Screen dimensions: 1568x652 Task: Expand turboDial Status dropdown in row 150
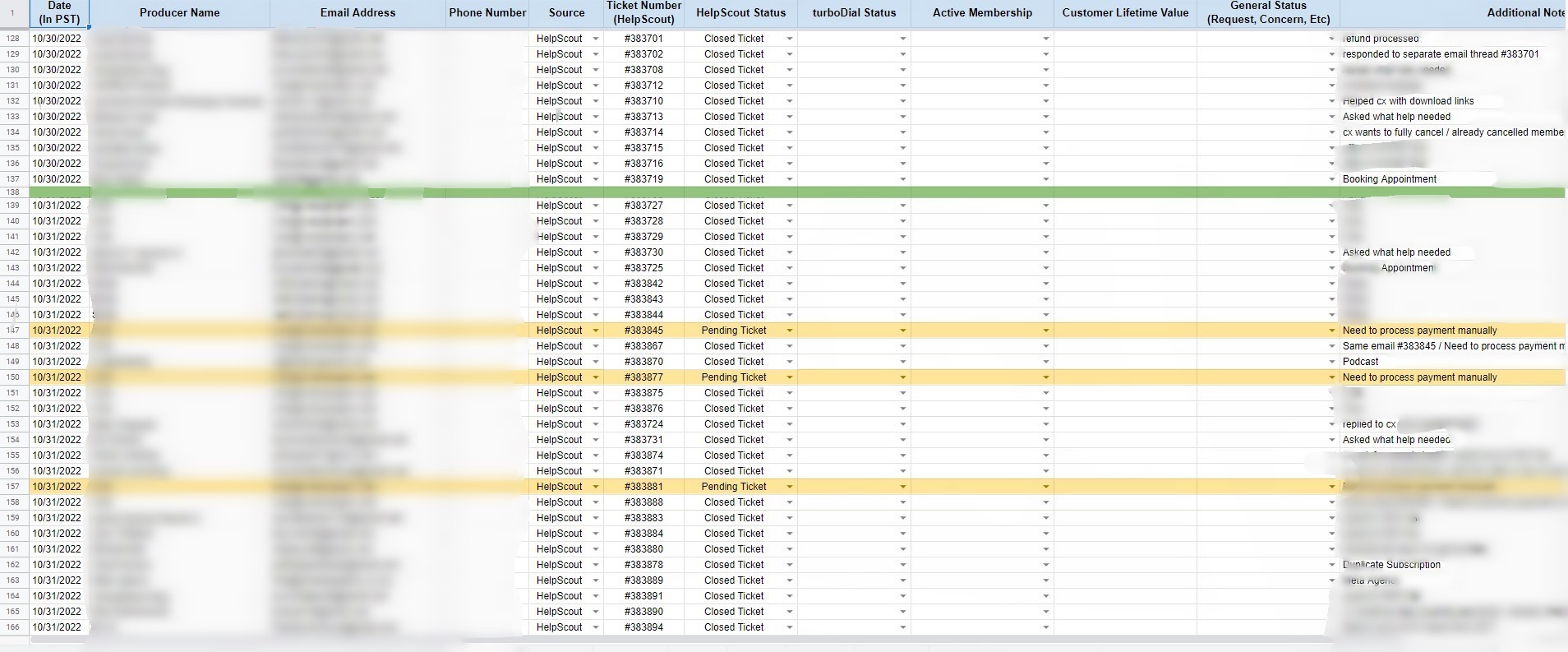pos(902,377)
